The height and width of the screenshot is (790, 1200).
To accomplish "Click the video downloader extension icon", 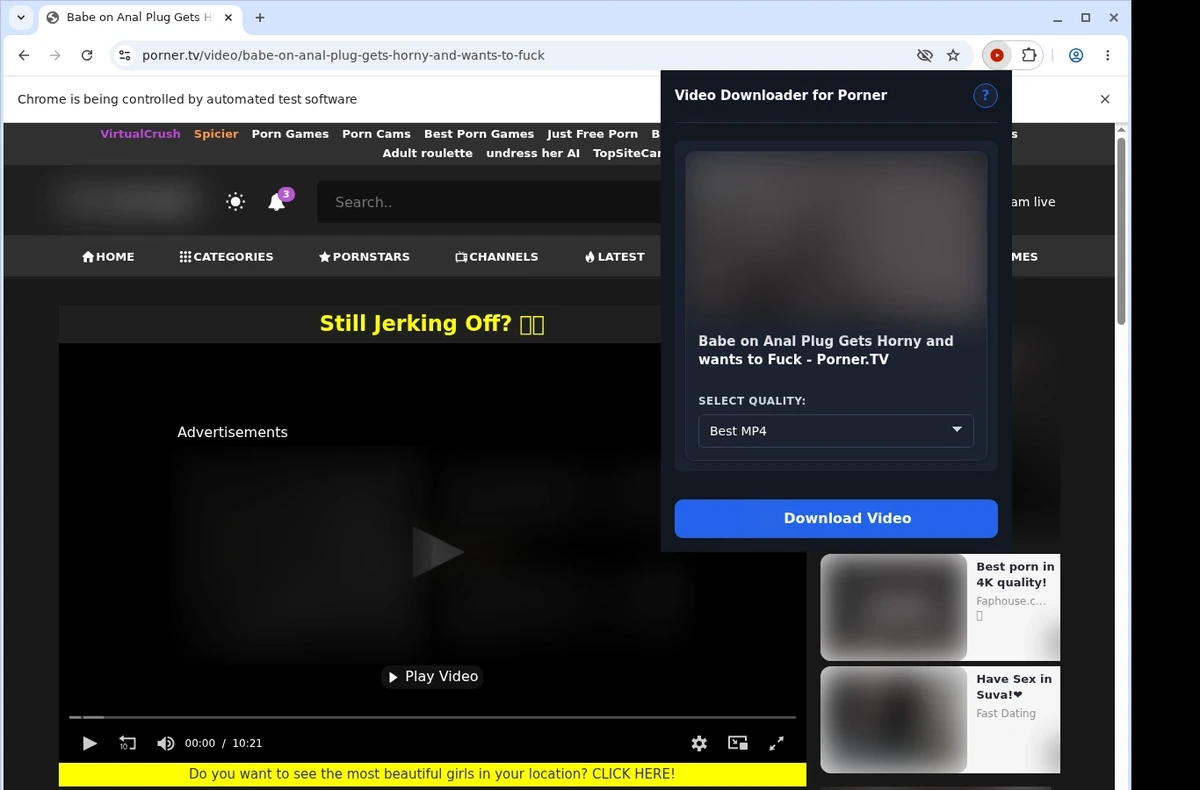I will pos(996,55).
